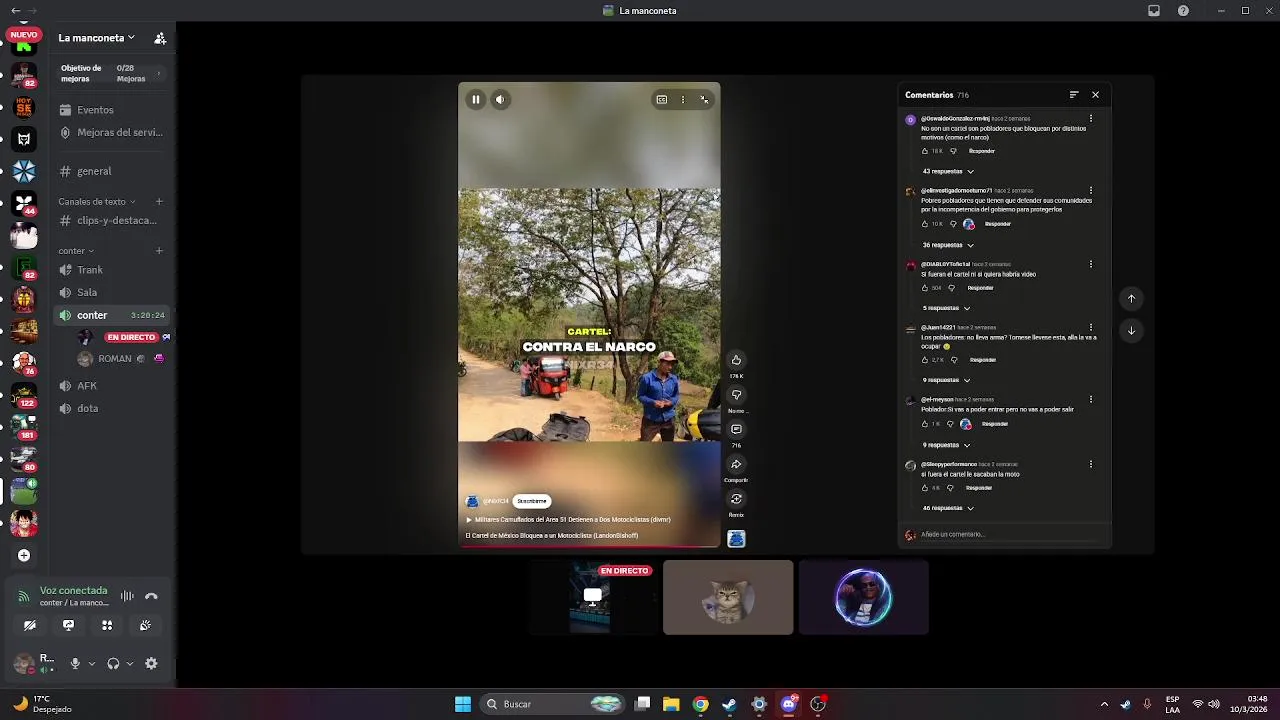This screenshot has width=1280, height=720.
Task: Open the Short's three-dot more options
Action: (683, 99)
